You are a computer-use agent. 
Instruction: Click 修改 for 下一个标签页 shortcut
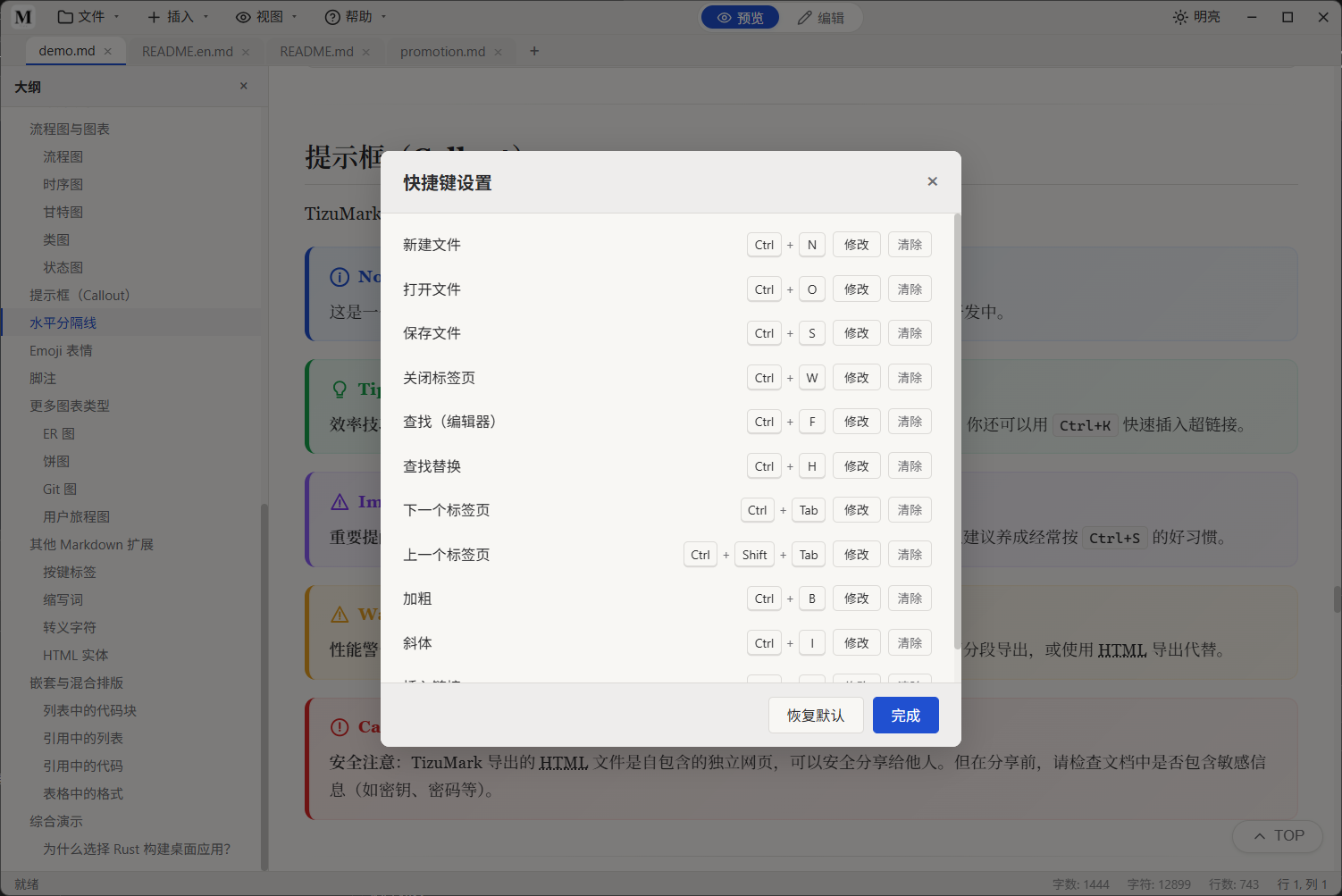click(x=857, y=510)
